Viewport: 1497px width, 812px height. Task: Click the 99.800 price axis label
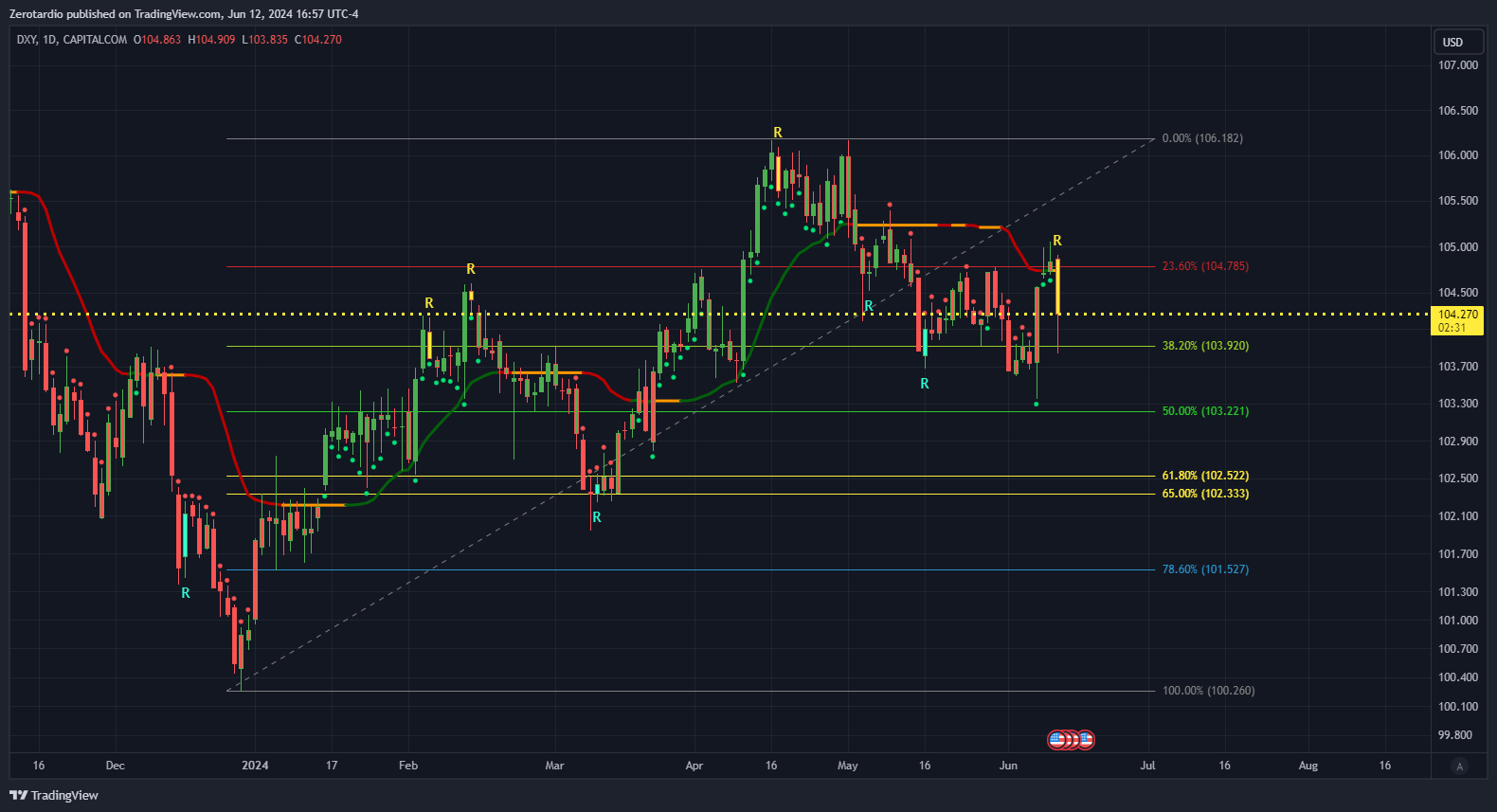1455,735
